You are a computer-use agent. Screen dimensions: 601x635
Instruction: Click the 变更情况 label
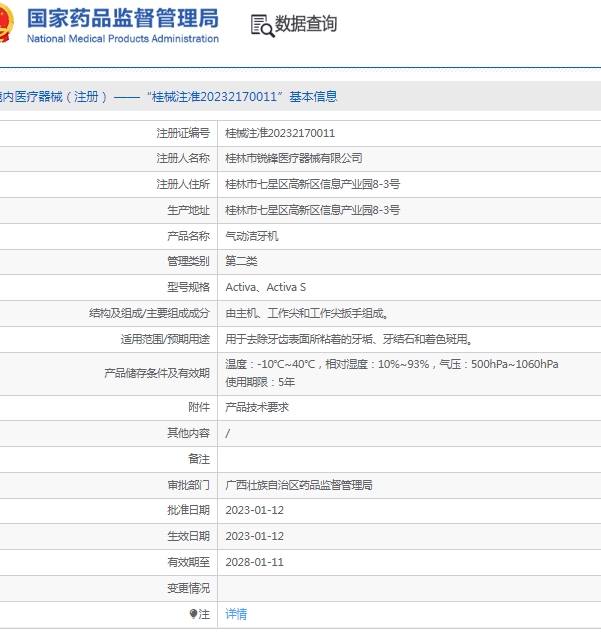pos(188,588)
